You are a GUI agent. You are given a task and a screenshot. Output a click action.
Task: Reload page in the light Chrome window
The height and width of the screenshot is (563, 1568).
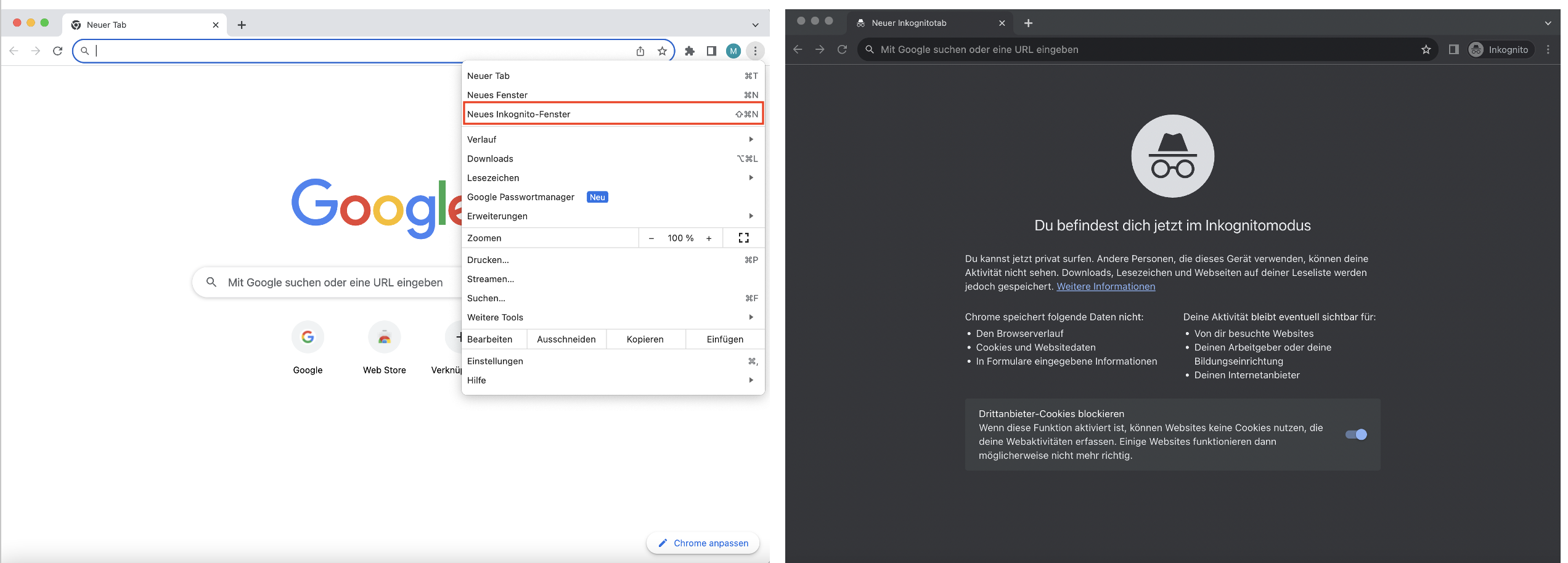click(x=58, y=51)
